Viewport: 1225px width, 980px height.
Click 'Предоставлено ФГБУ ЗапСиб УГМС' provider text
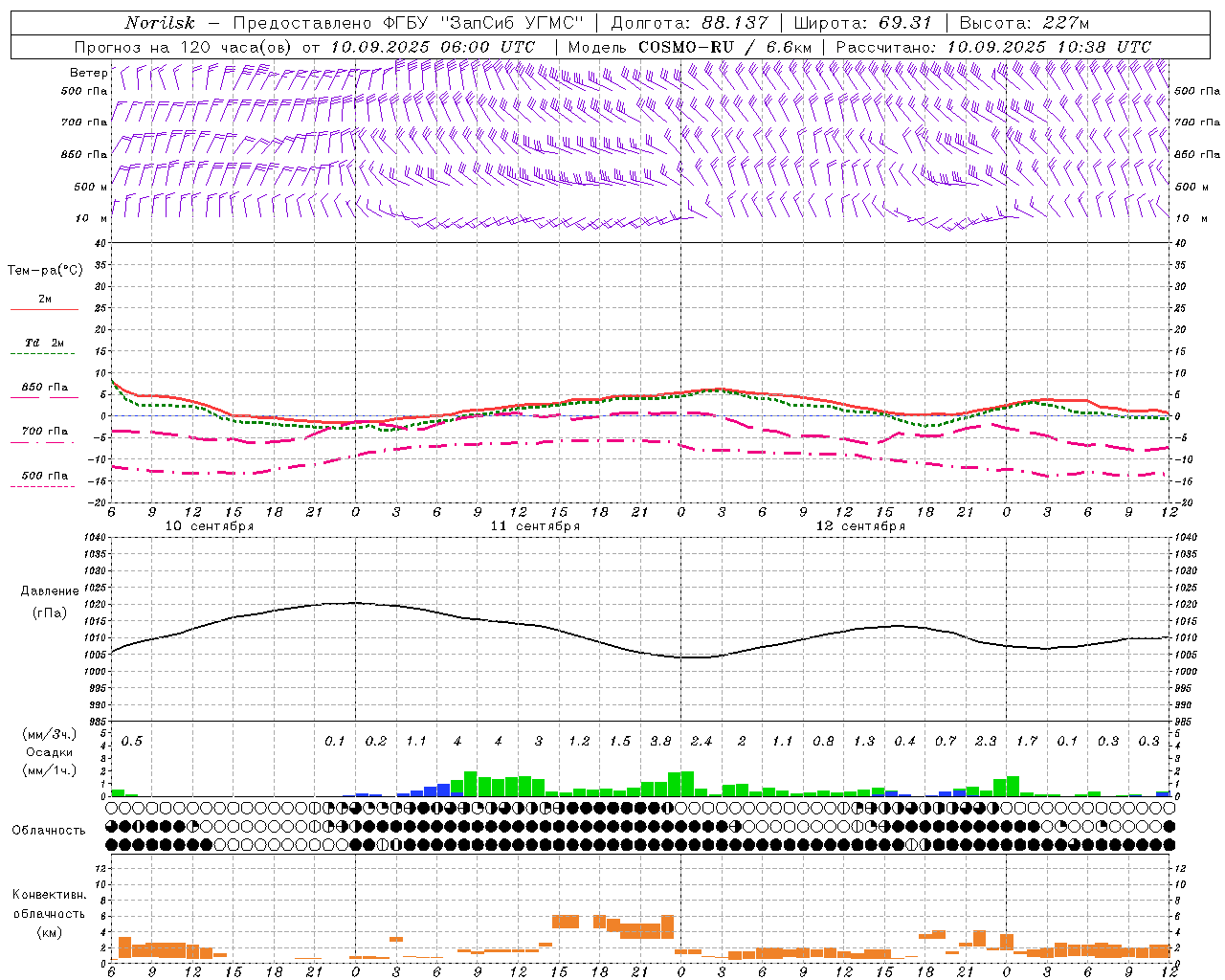click(x=409, y=23)
